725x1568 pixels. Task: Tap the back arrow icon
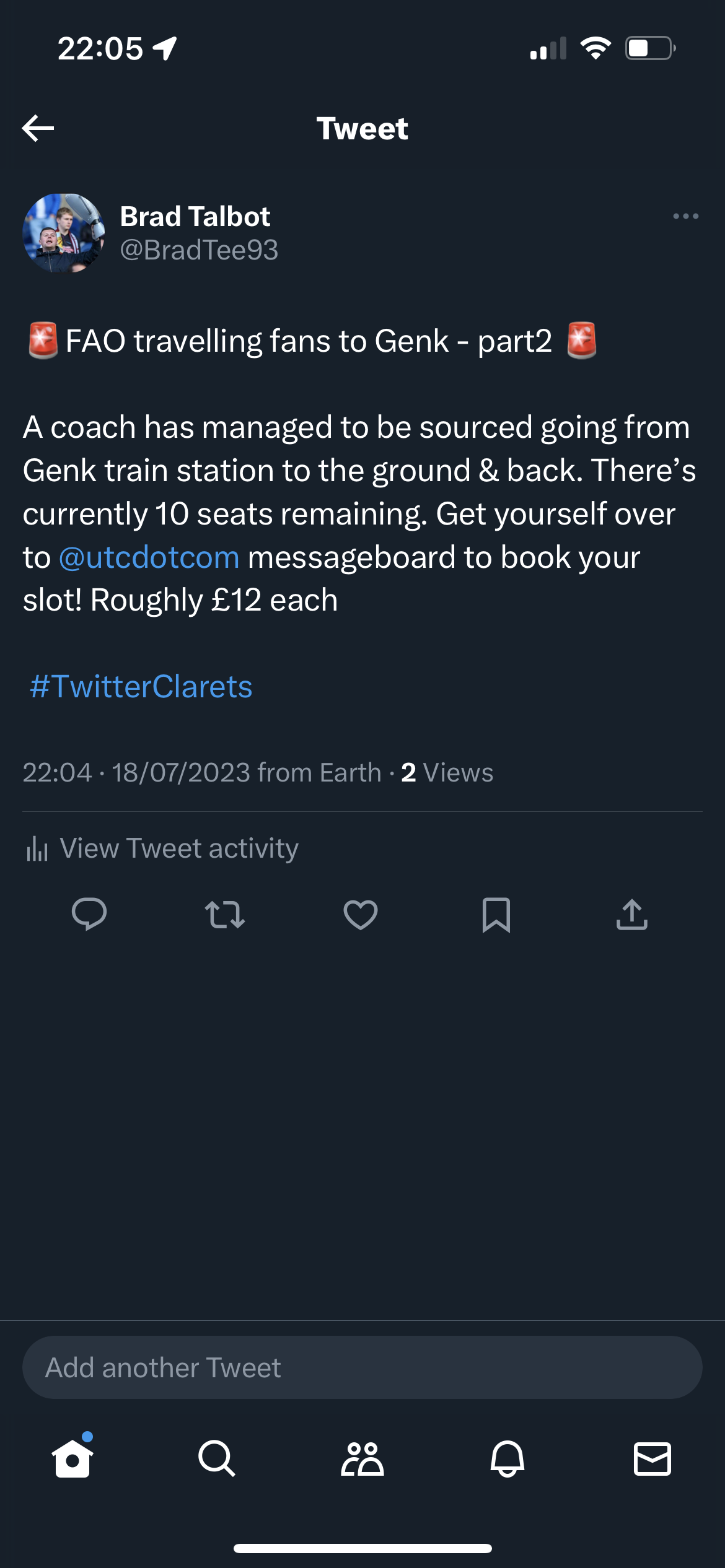click(x=38, y=128)
